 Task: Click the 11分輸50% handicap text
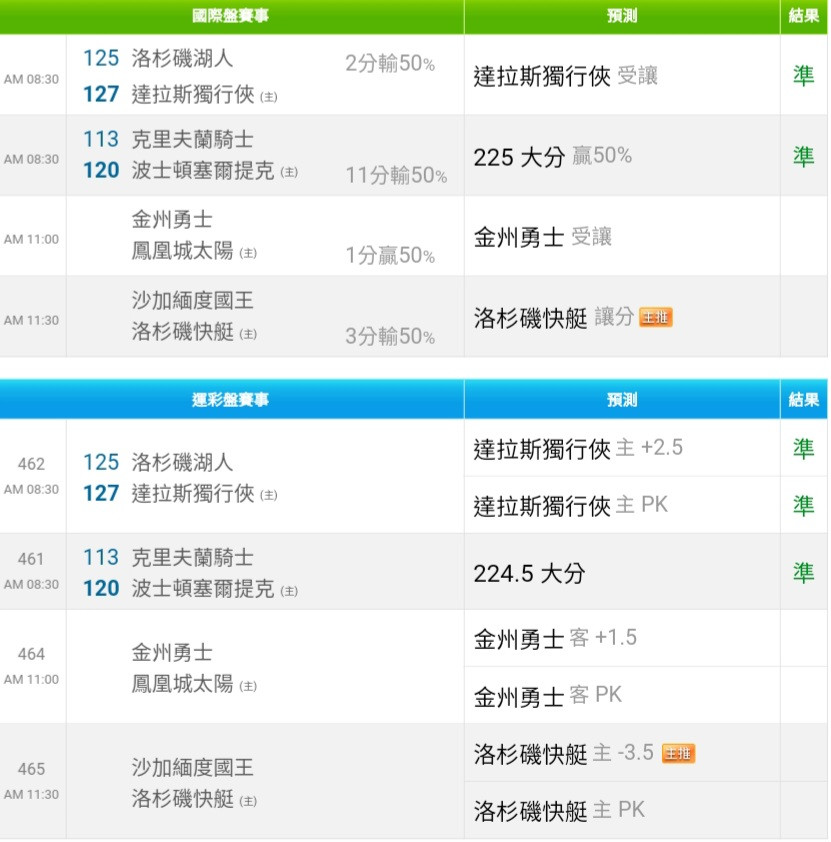click(x=396, y=176)
